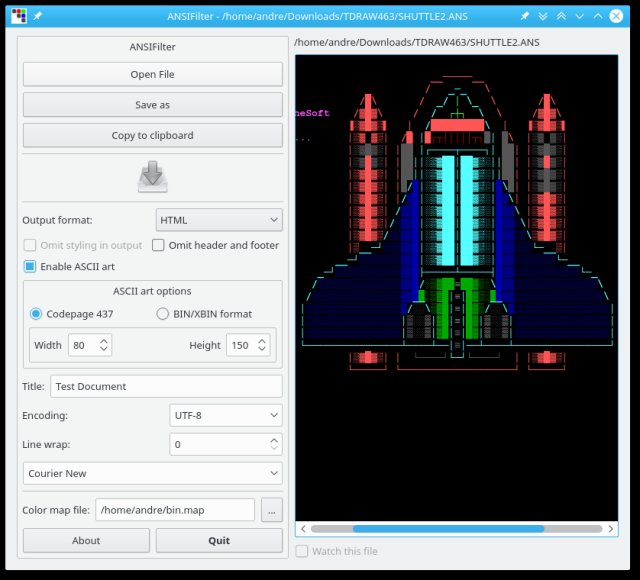Open the Output format HTML dropdown
The height and width of the screenshot is (580, 640).
click(x=219, y=220)
